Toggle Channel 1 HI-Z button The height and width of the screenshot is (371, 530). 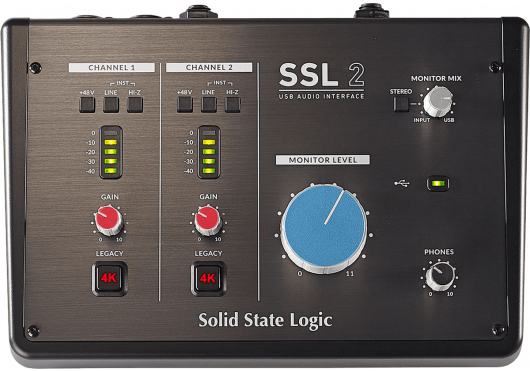coord(135,105)
